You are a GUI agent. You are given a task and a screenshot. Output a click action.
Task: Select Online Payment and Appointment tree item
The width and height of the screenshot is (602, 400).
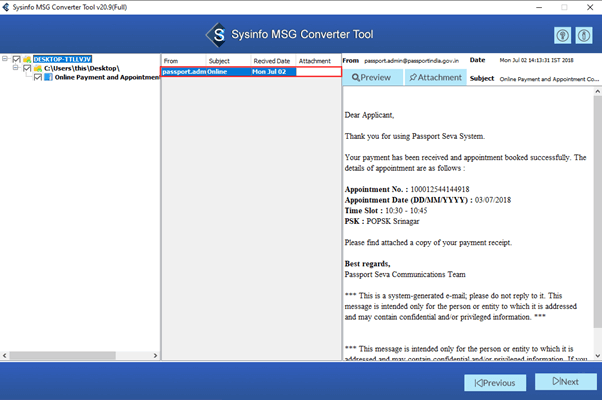click(x=107, y=77)
